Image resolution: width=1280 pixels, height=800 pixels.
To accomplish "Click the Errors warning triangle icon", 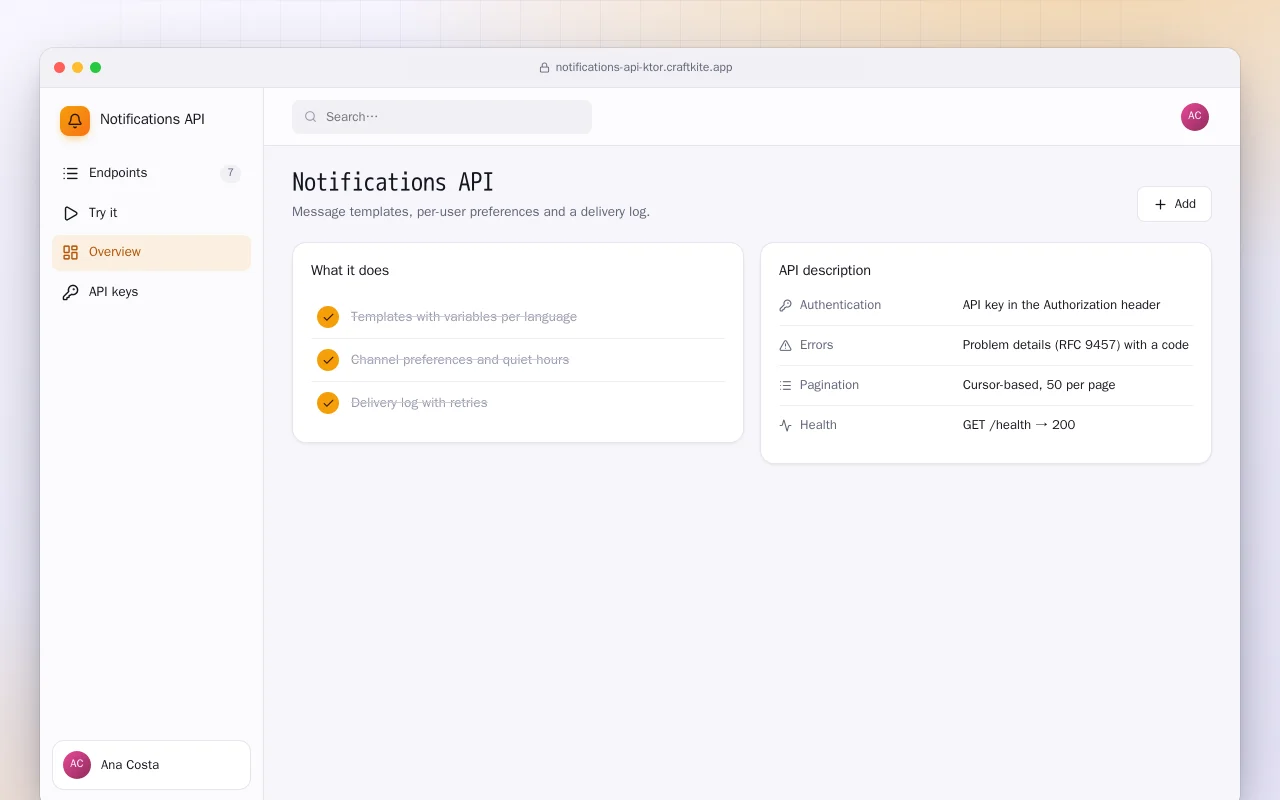I will click(785, 345).
